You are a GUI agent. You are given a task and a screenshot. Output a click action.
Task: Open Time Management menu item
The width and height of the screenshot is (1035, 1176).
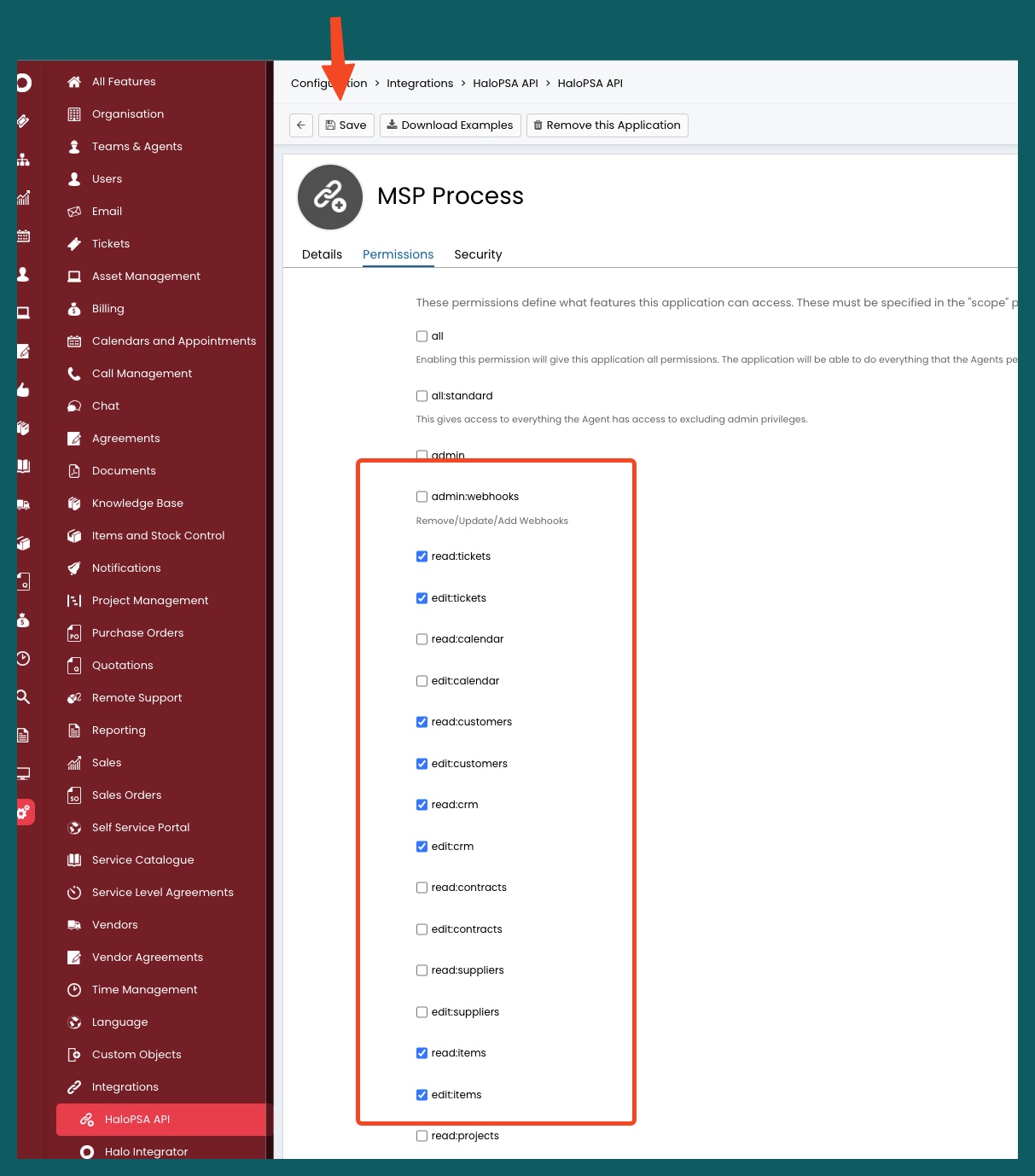pos(144,990)
